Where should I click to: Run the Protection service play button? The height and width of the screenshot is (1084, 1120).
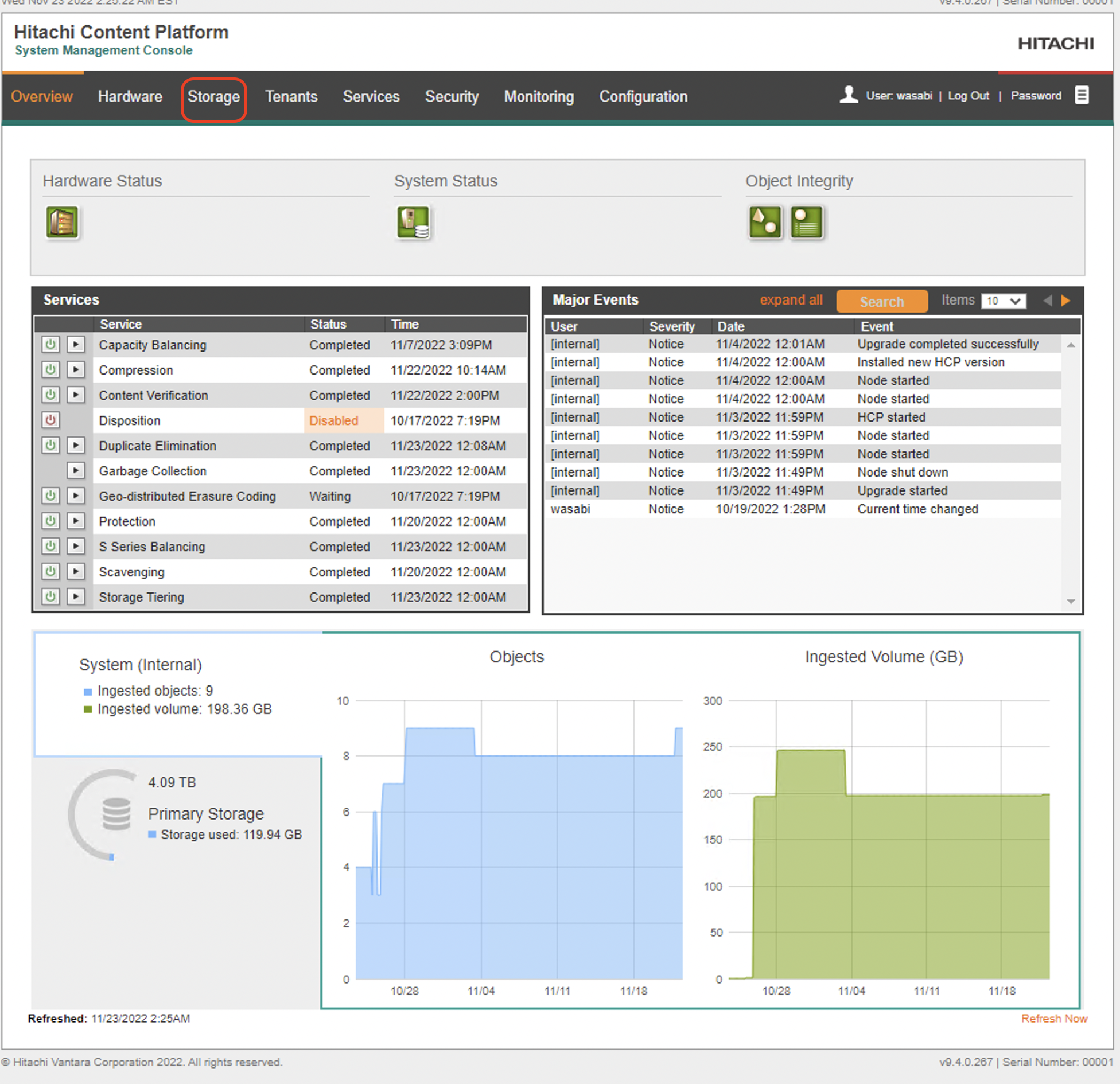(76, 521)
